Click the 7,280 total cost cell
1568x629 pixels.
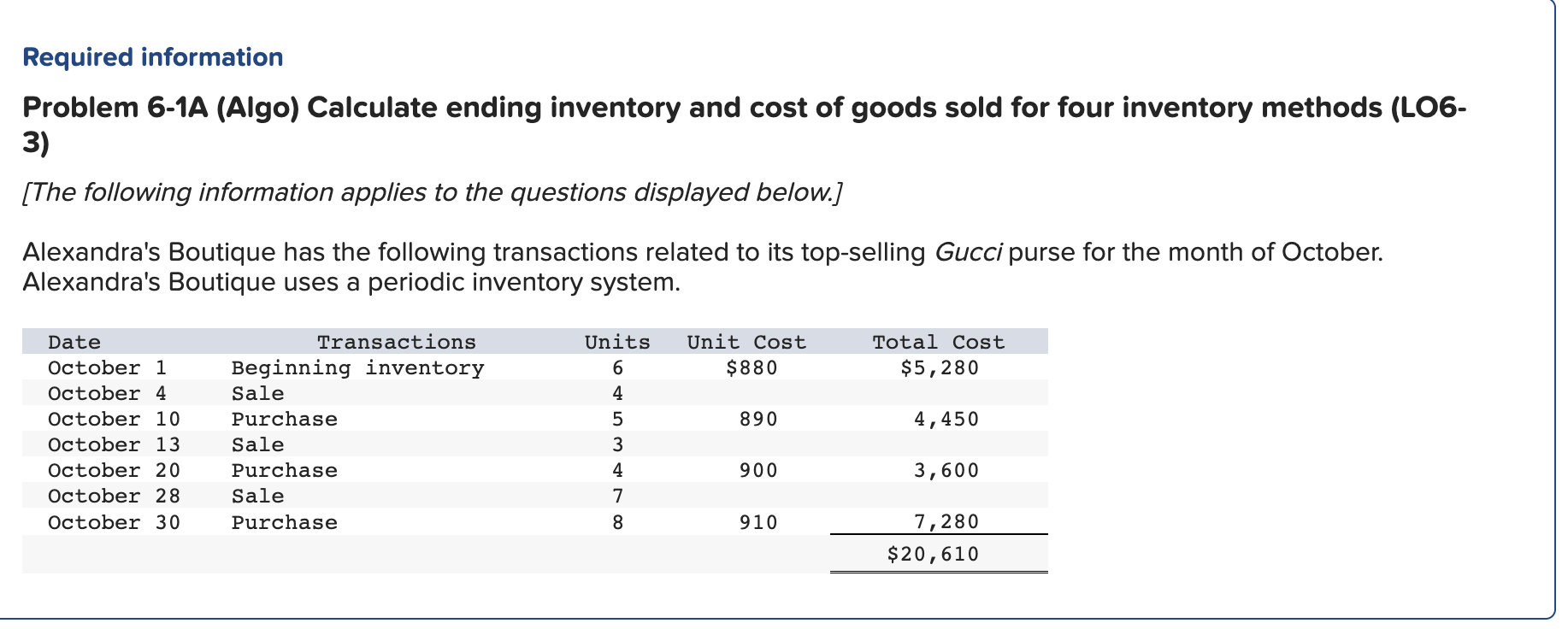tap(946, 522)
